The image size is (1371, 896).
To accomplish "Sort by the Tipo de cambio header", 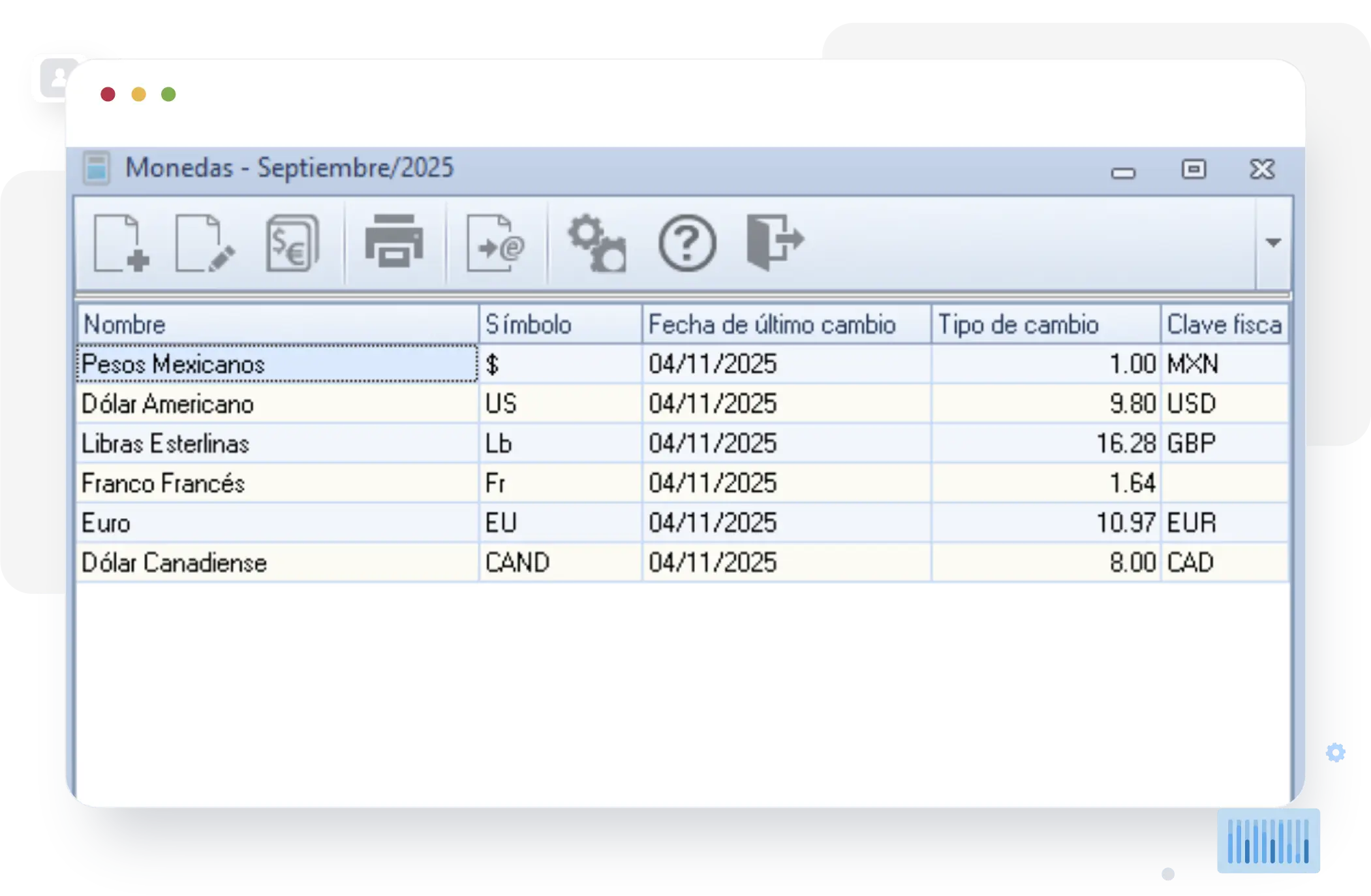I will (x=1046, y=324).
